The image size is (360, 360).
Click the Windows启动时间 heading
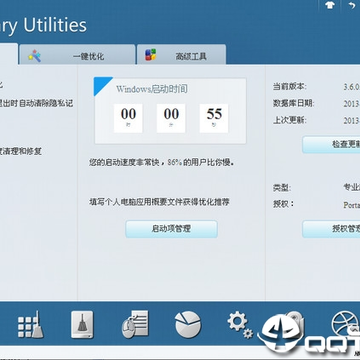click(152, 89)
